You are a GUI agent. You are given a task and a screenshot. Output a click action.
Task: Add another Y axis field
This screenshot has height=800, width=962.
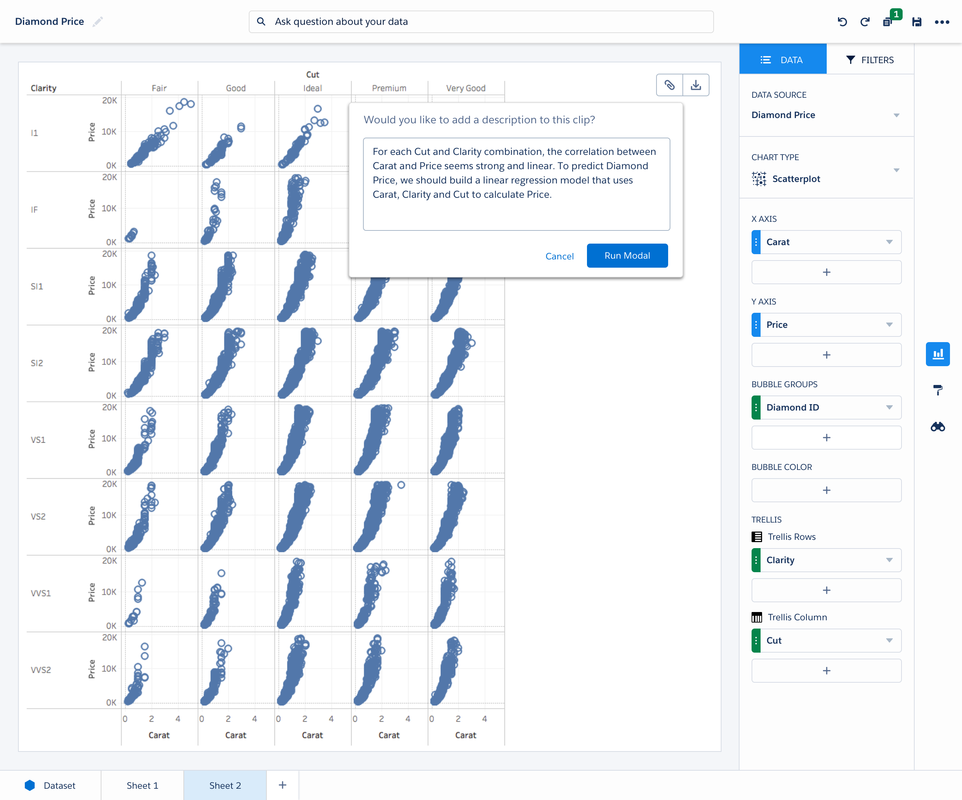[826, 355]
